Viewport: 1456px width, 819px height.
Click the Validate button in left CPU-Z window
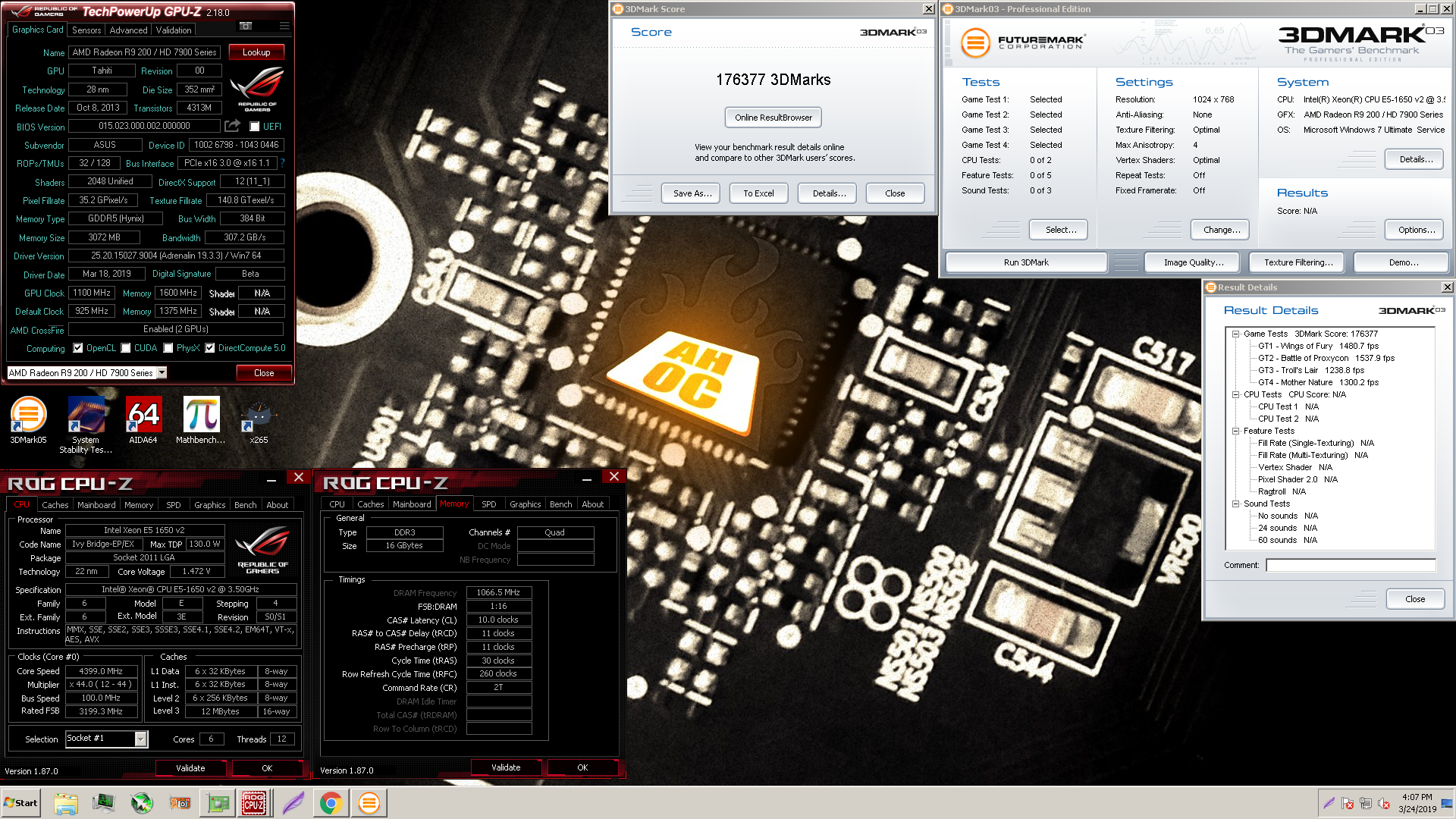(190, 768)
